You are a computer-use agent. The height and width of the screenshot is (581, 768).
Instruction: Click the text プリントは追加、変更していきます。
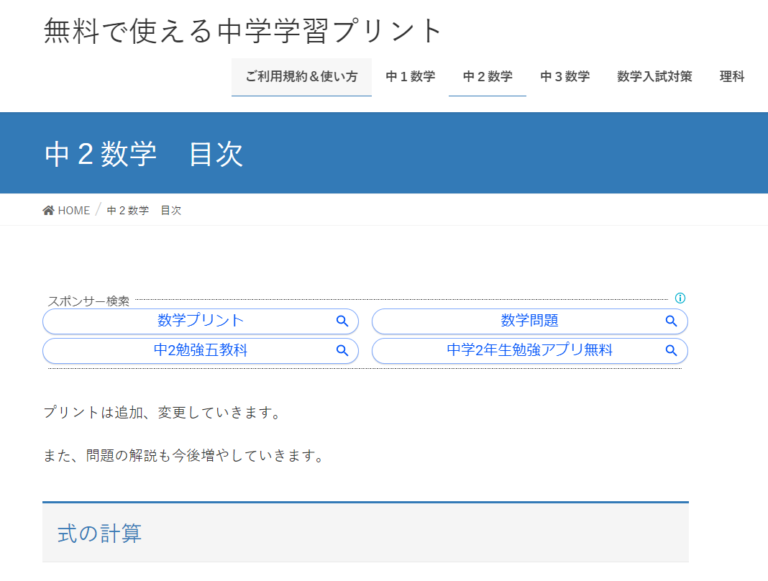click(163, 412)
